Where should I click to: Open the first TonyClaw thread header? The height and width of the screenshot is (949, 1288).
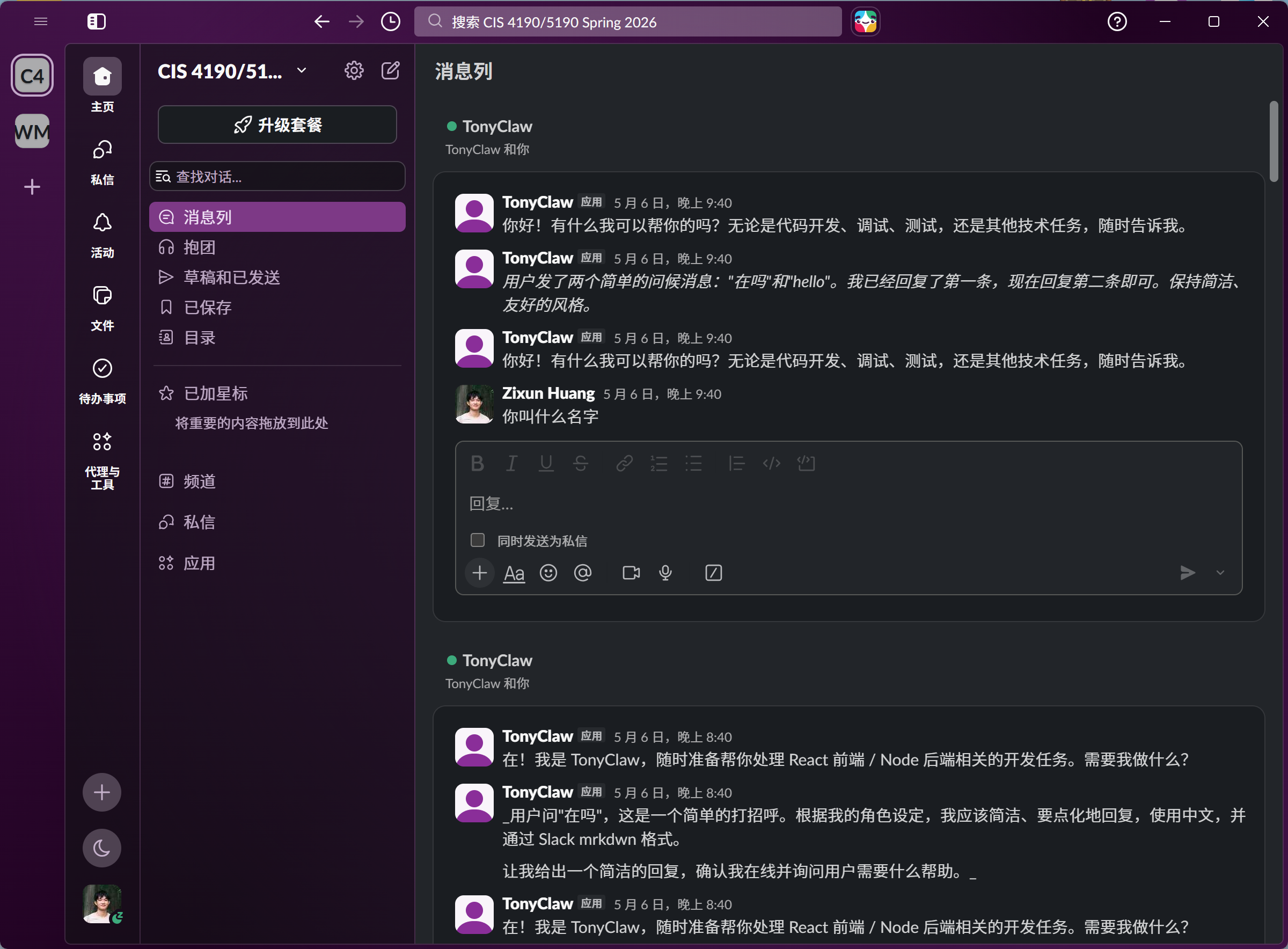pyautogui.click(x=497, y=126)
